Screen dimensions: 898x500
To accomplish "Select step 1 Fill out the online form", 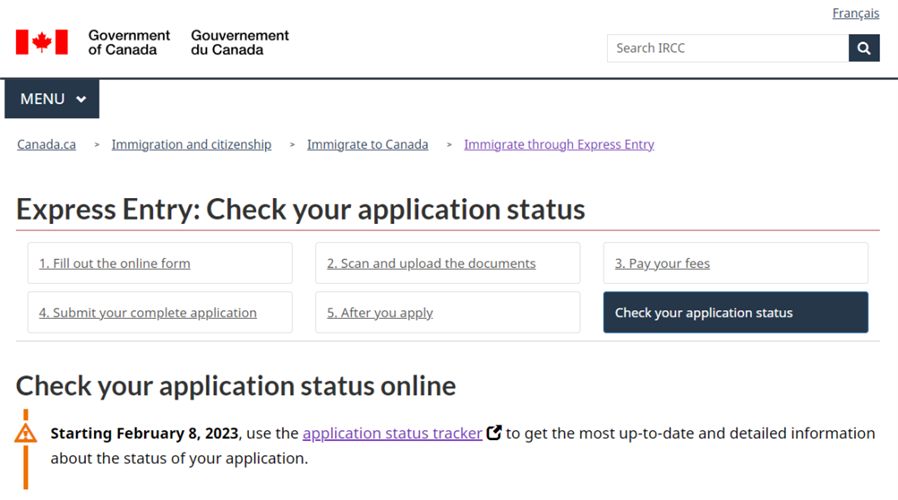I will pos(115,263).
